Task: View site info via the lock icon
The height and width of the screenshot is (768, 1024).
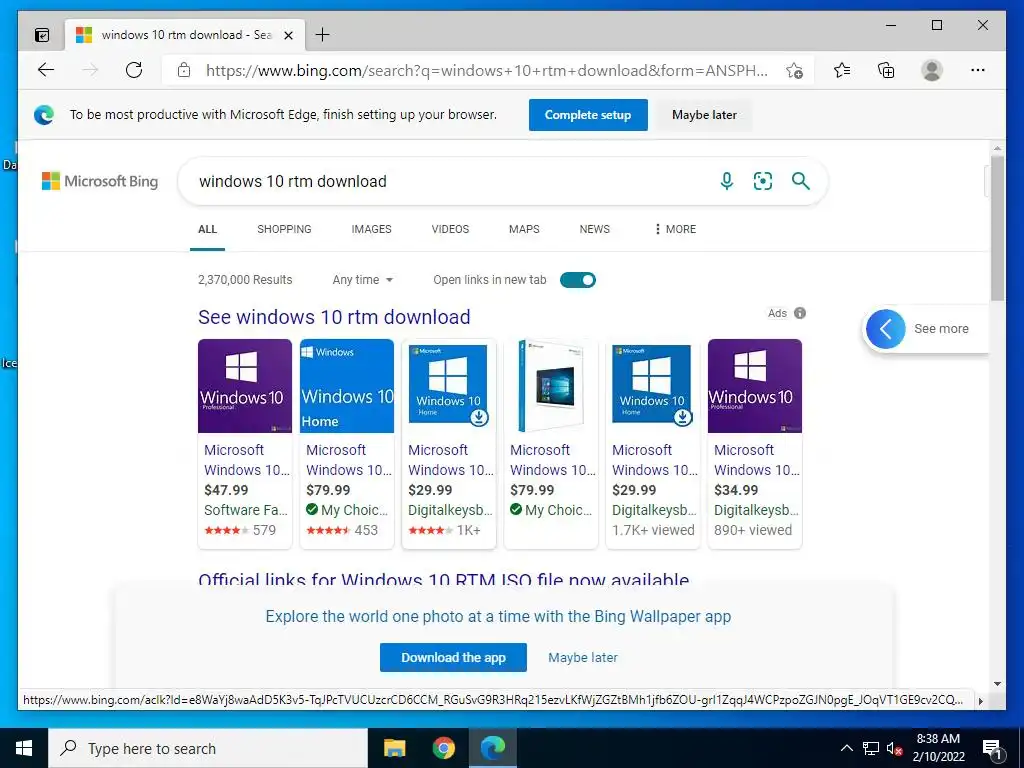Action: [x=184, y=70]
